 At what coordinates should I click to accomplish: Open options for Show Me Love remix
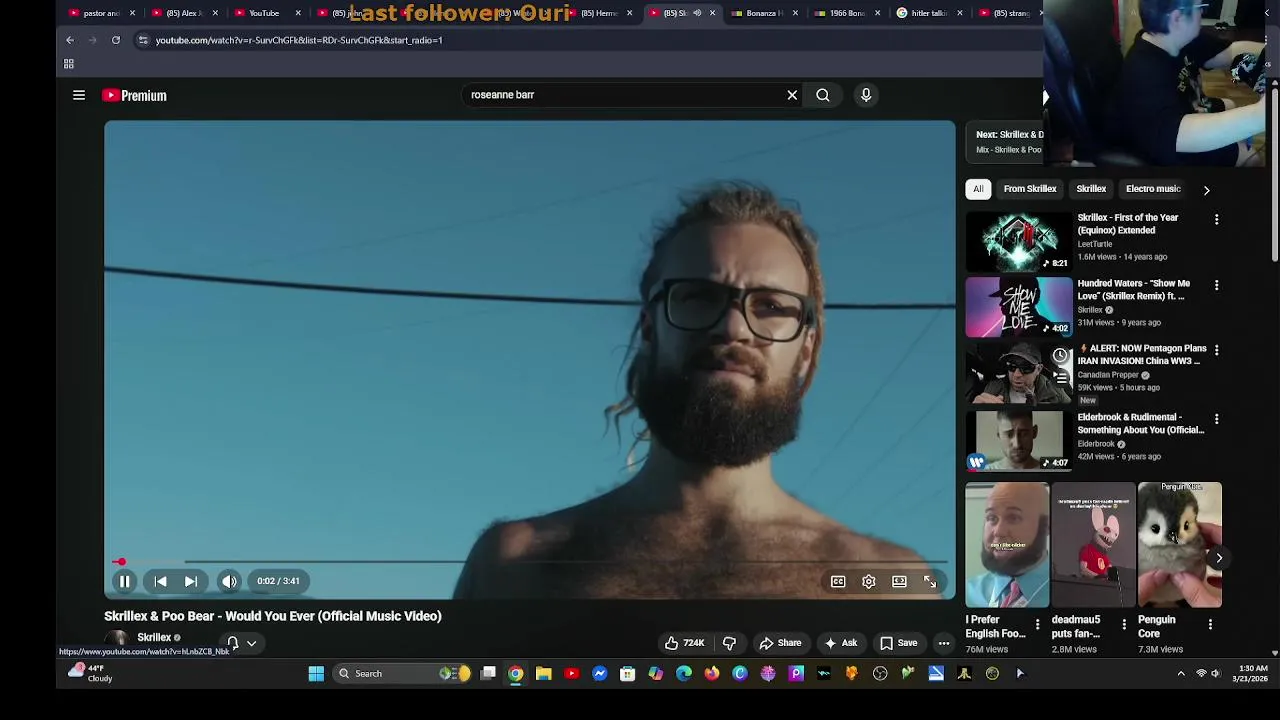[x=1216, y=285]
